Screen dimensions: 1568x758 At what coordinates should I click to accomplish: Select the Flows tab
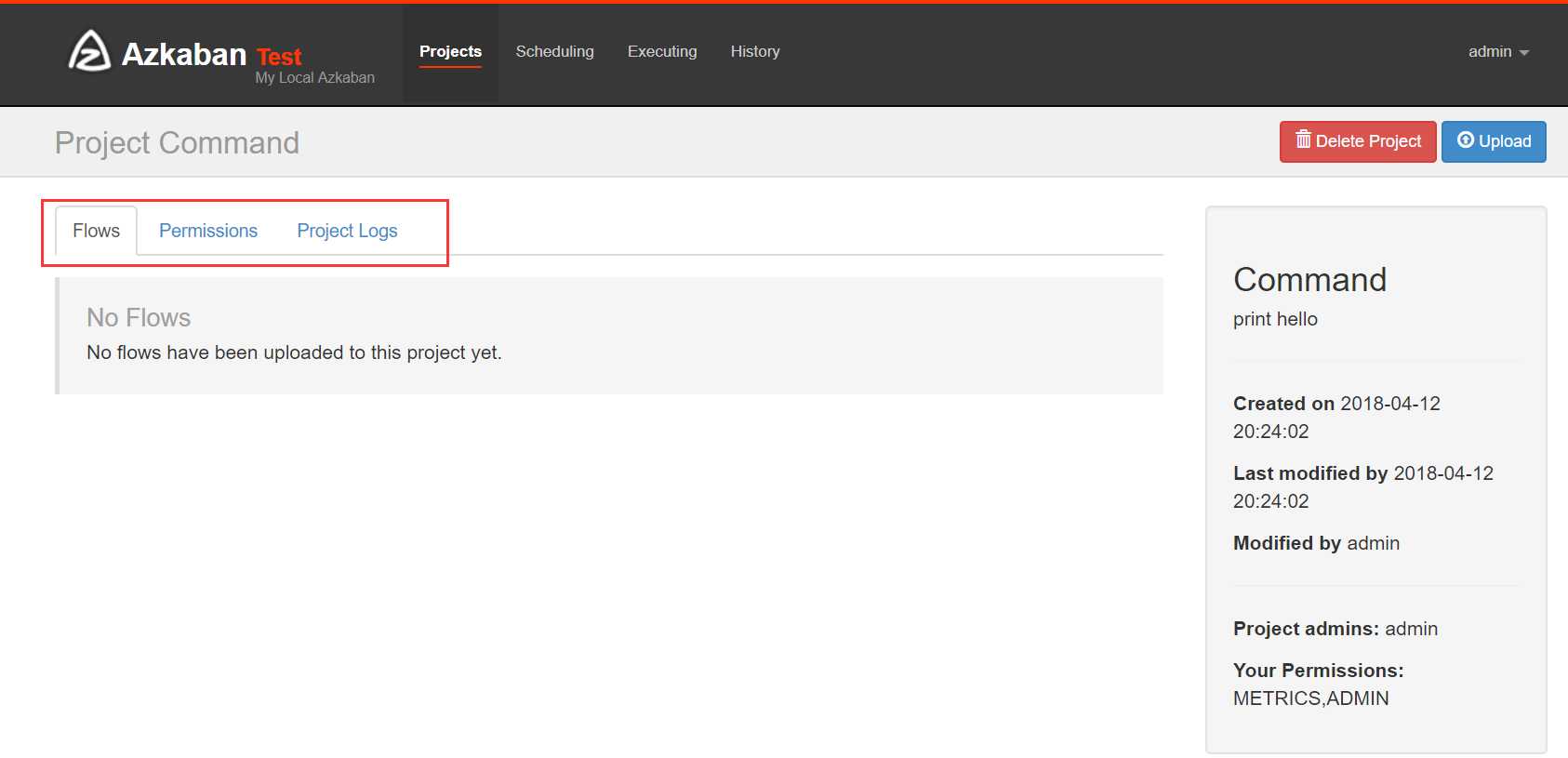pyautogui.click(x=97, y=231)
